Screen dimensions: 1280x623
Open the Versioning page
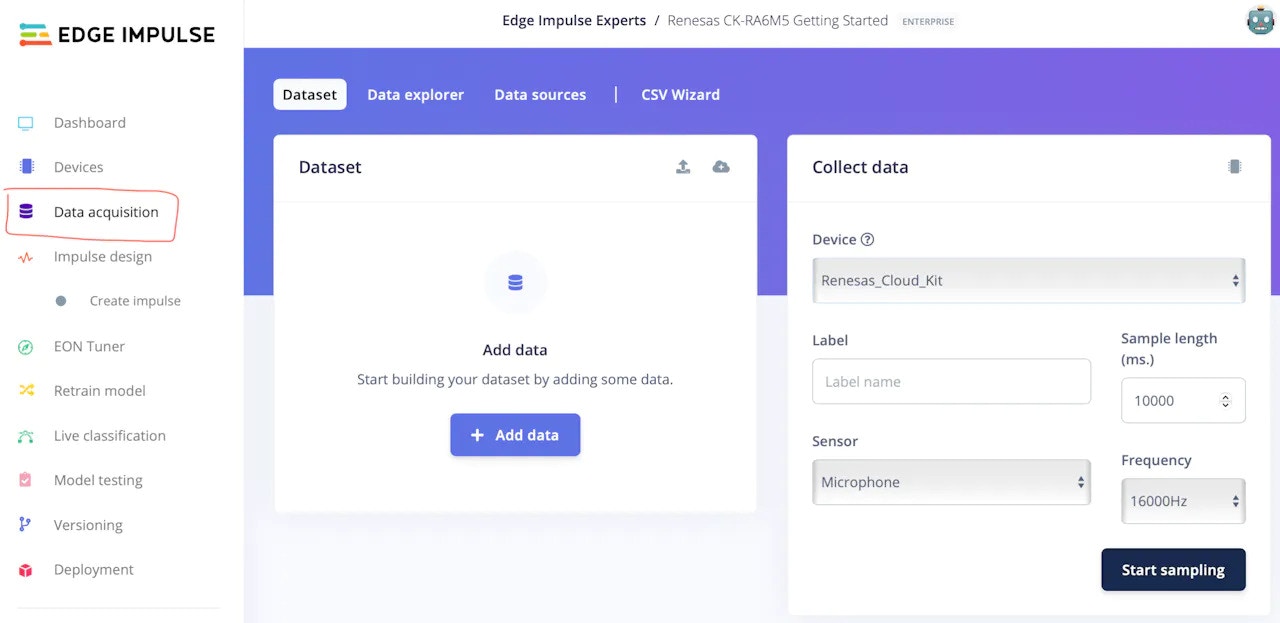click(x=88, y=525)
